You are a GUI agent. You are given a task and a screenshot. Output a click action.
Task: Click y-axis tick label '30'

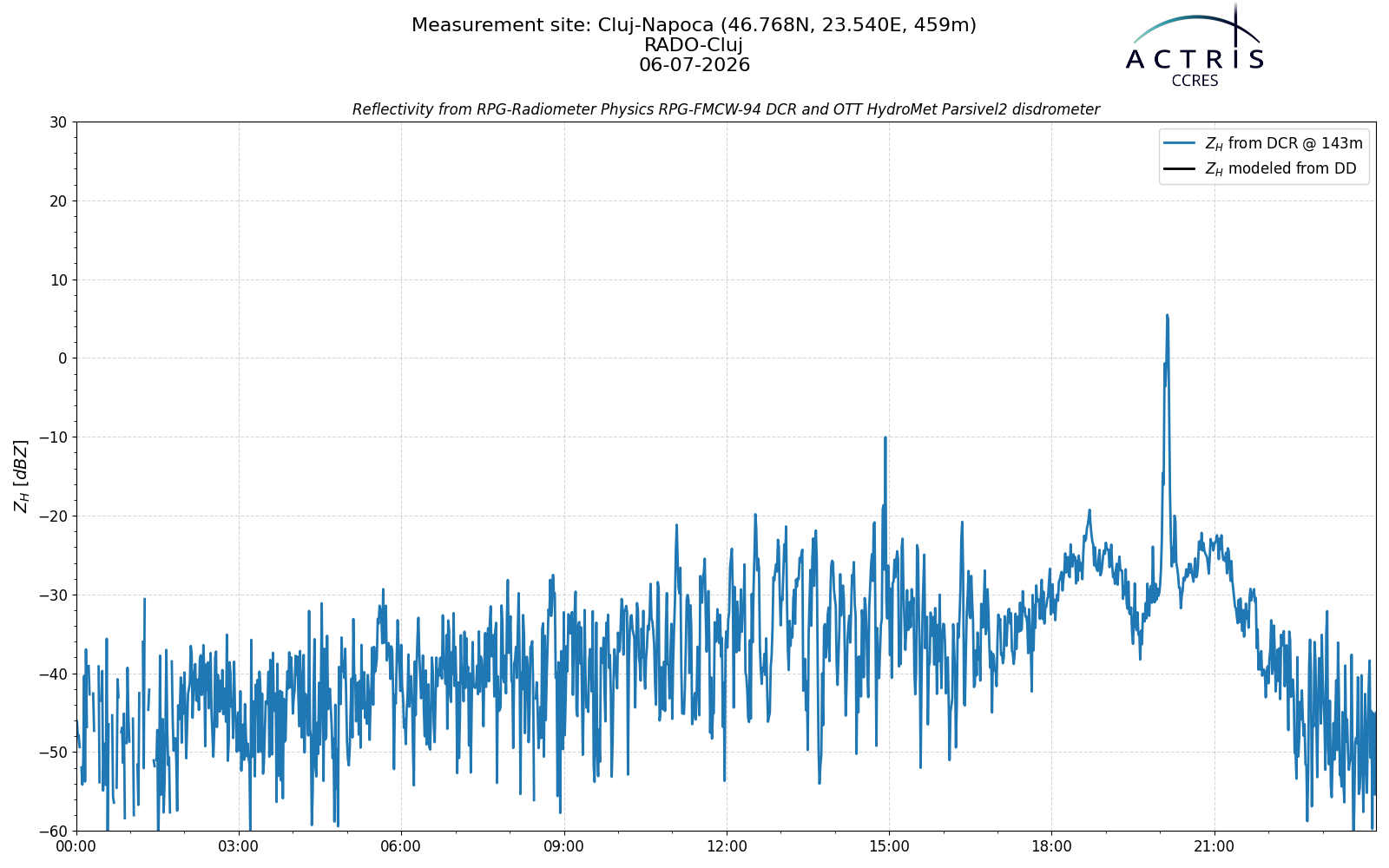58,122
